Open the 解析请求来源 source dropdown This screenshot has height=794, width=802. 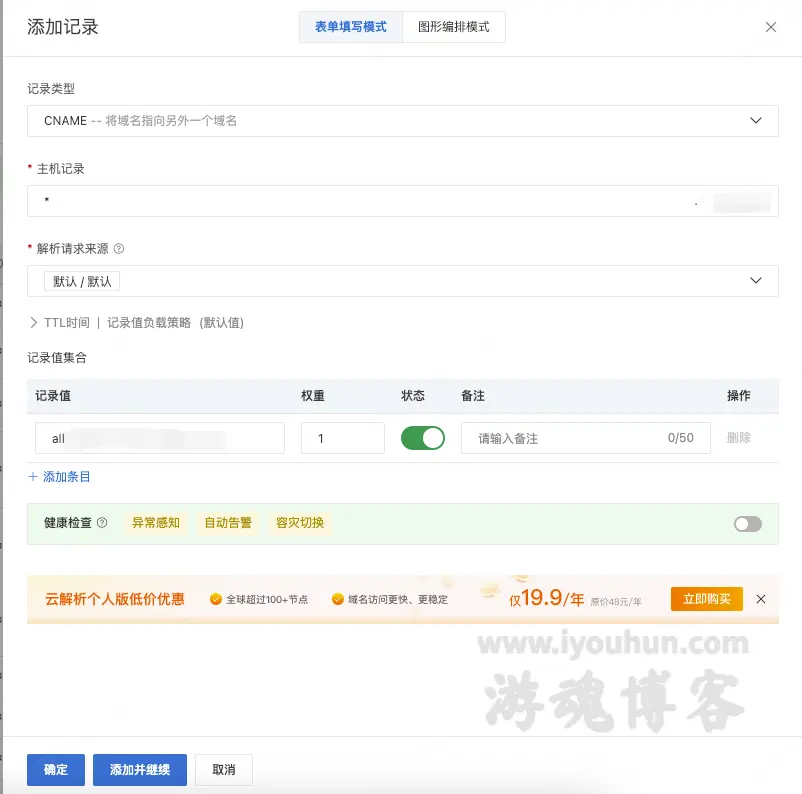click(402, 281)
